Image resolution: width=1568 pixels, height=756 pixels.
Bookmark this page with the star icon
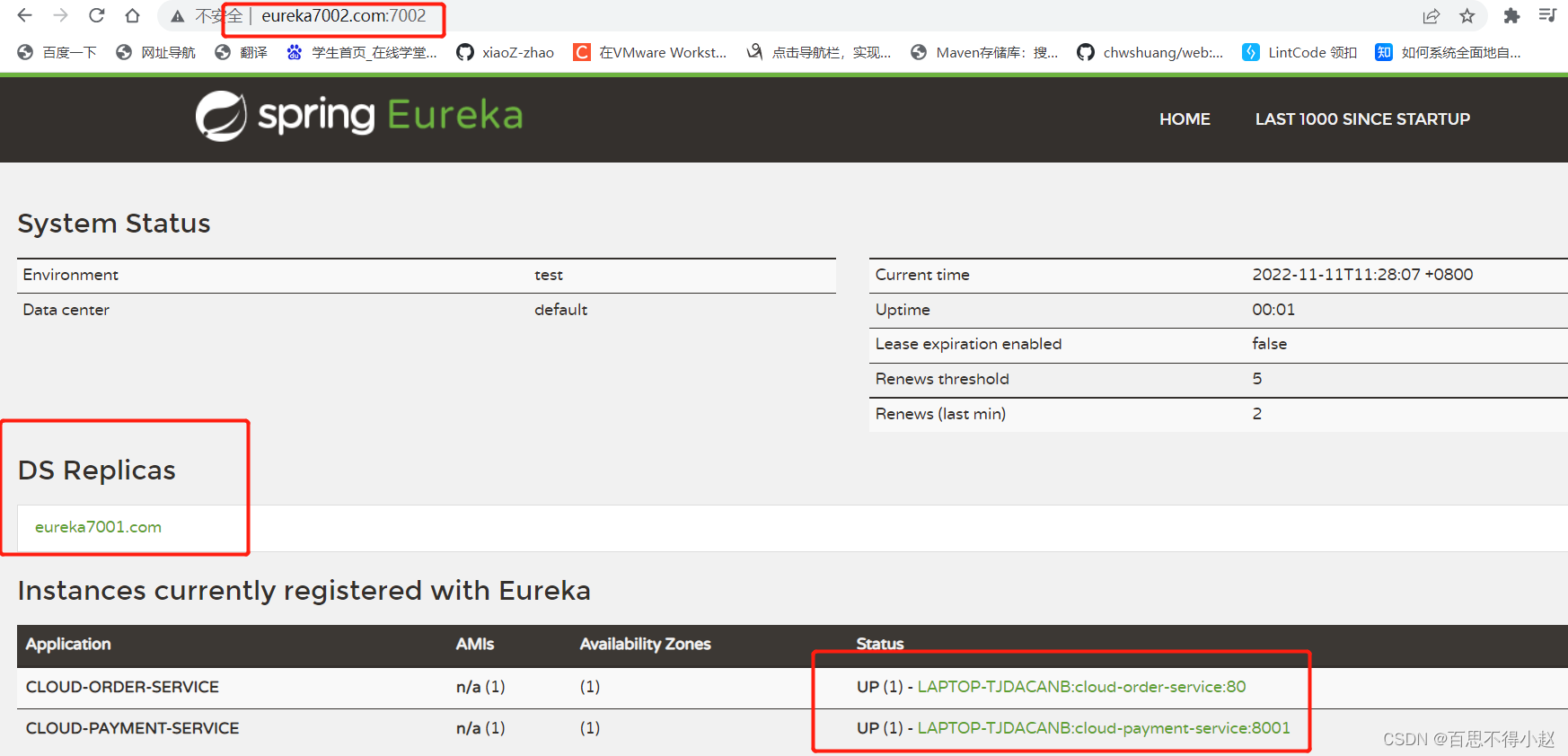pos(1467,16)
